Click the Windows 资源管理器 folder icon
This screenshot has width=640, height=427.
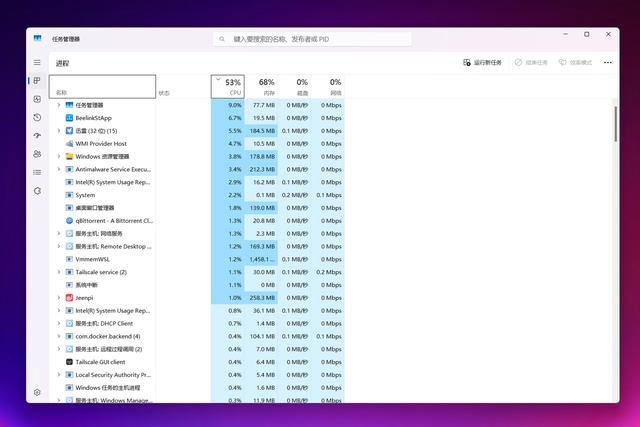(69, 156)
